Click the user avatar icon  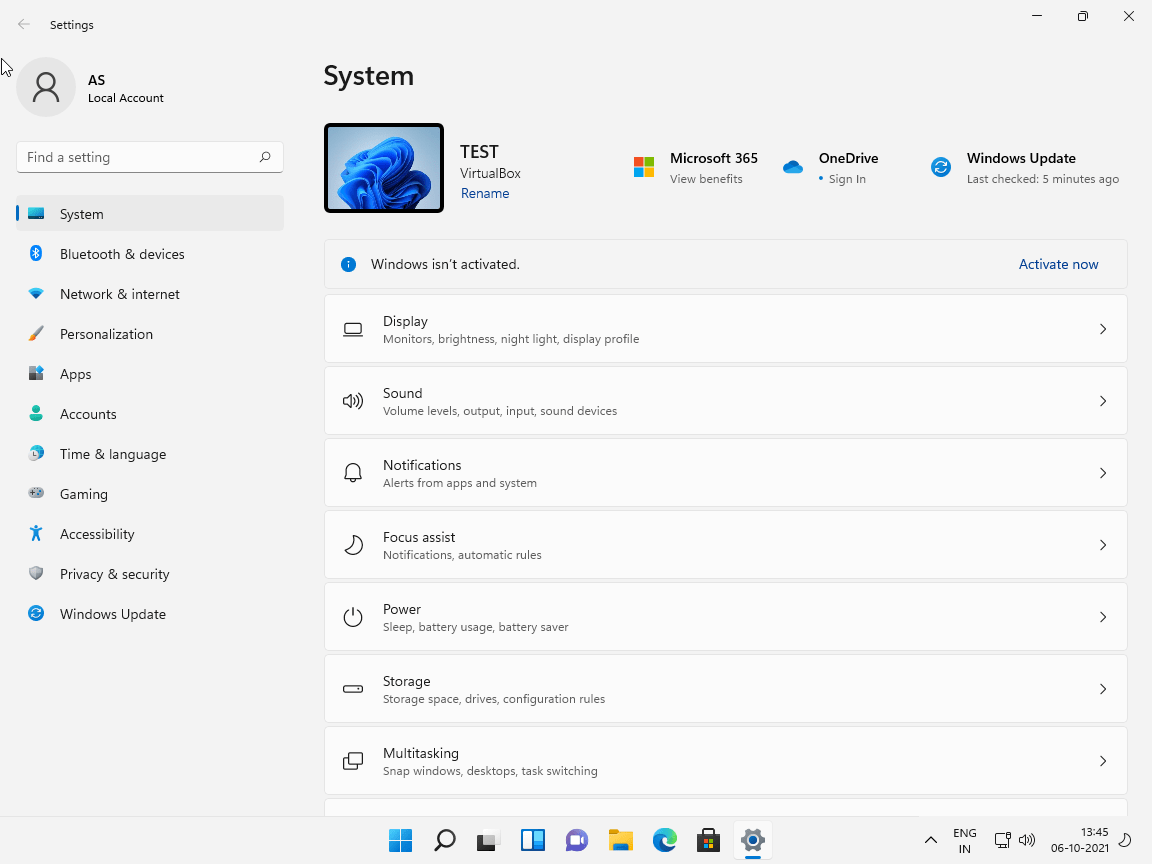[46, 87]
